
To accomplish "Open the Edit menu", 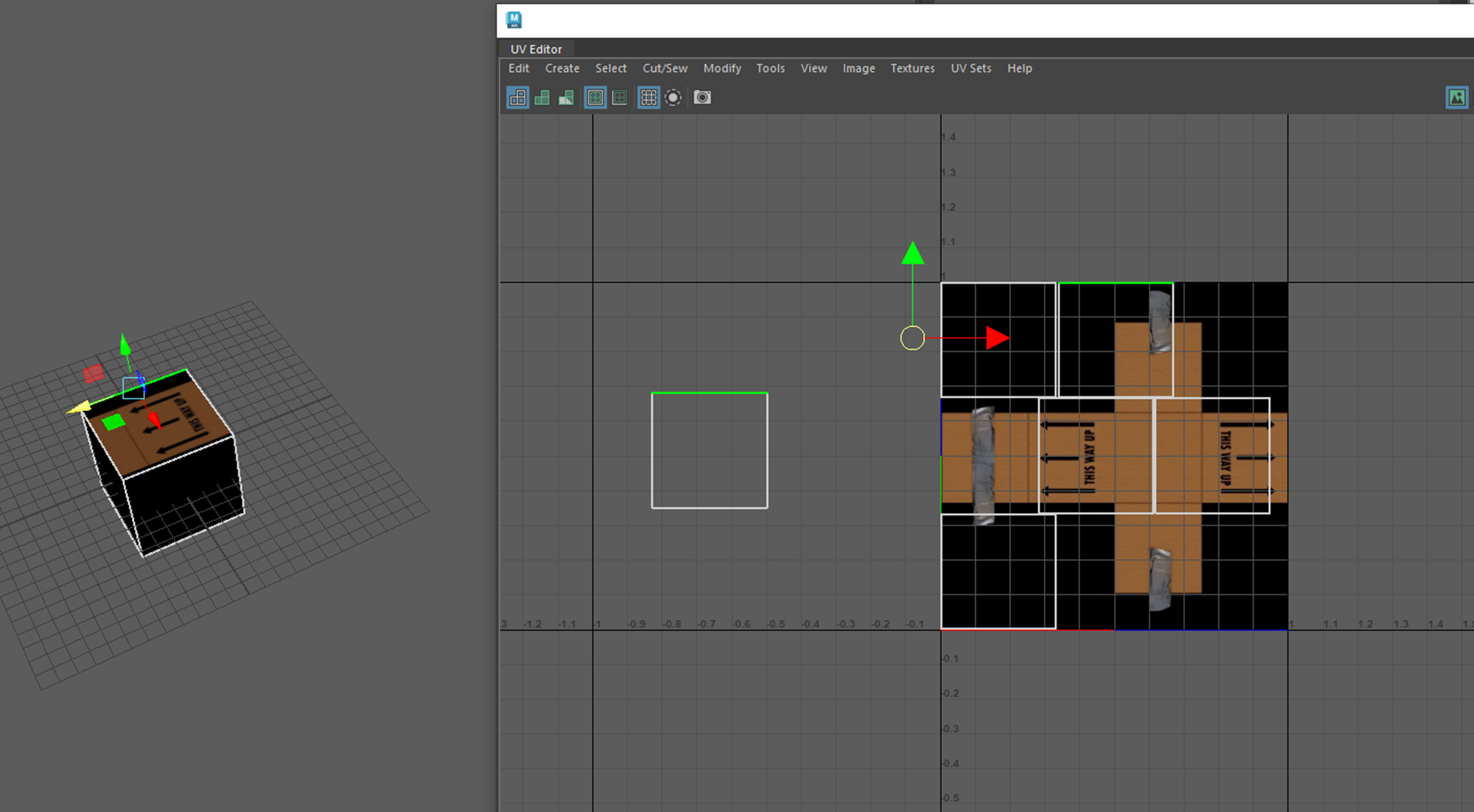I will coord(518,68).
